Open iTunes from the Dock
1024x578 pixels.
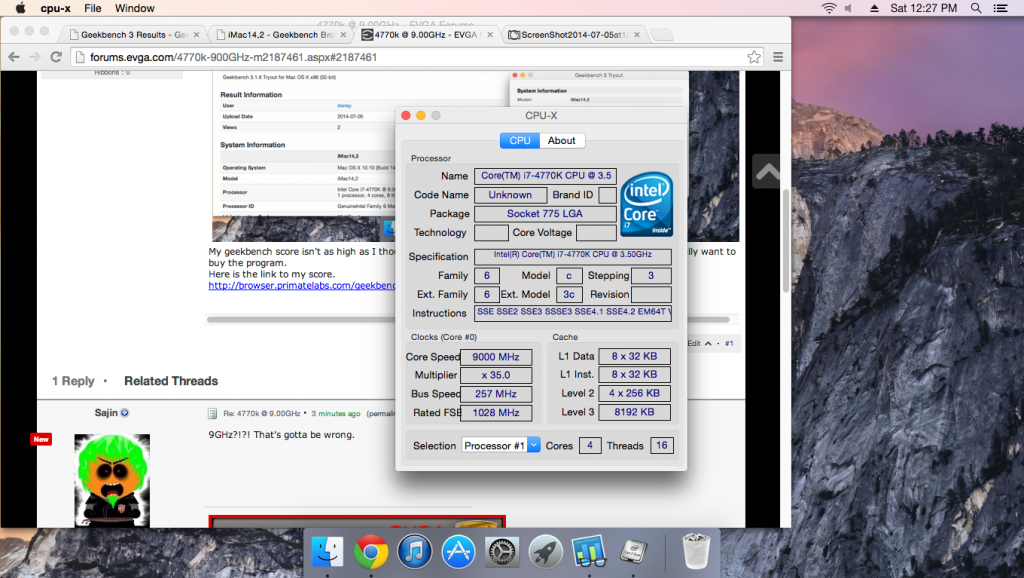tap(415, 553)
